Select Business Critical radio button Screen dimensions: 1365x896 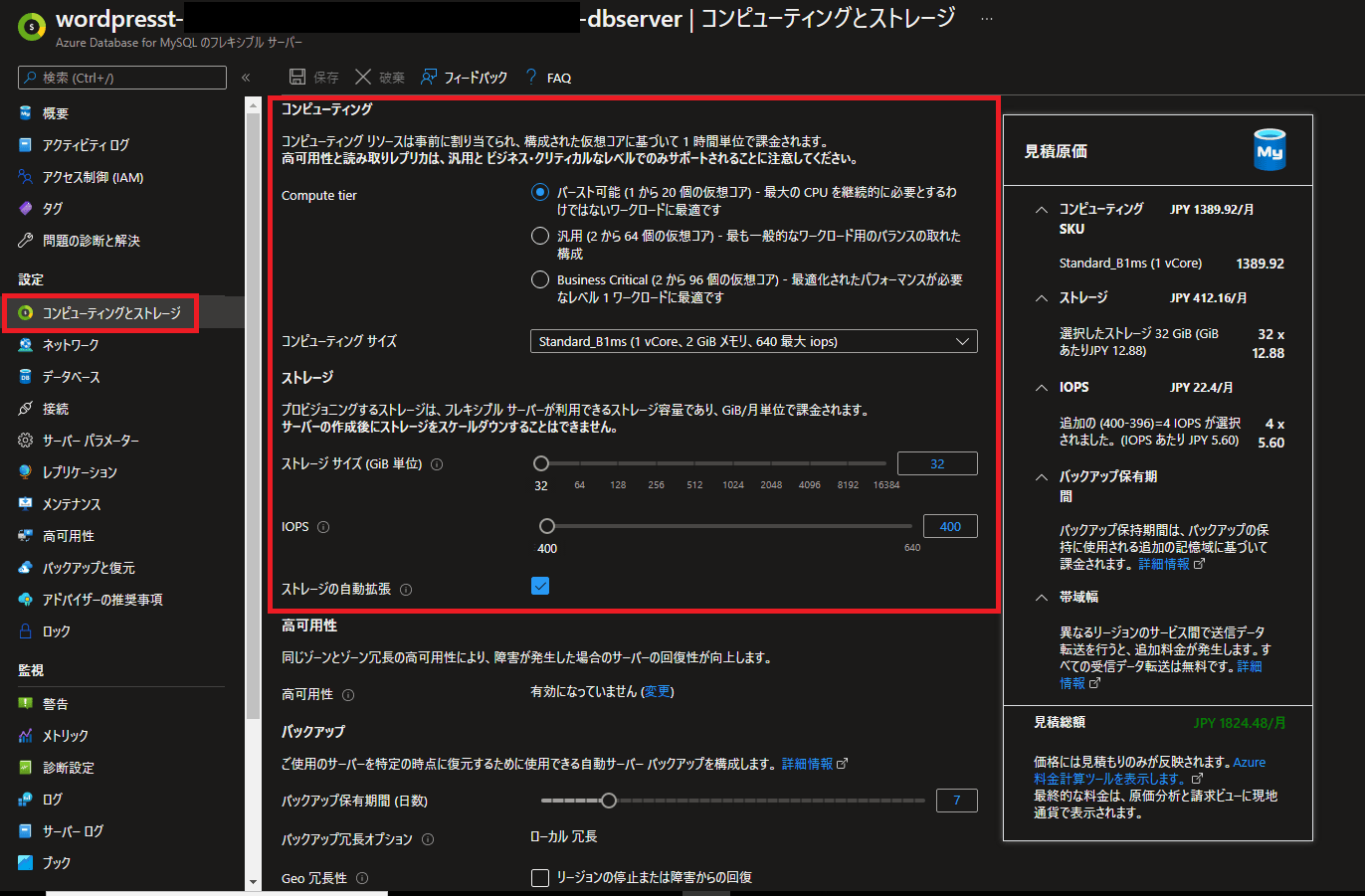[x=540, y=279]
